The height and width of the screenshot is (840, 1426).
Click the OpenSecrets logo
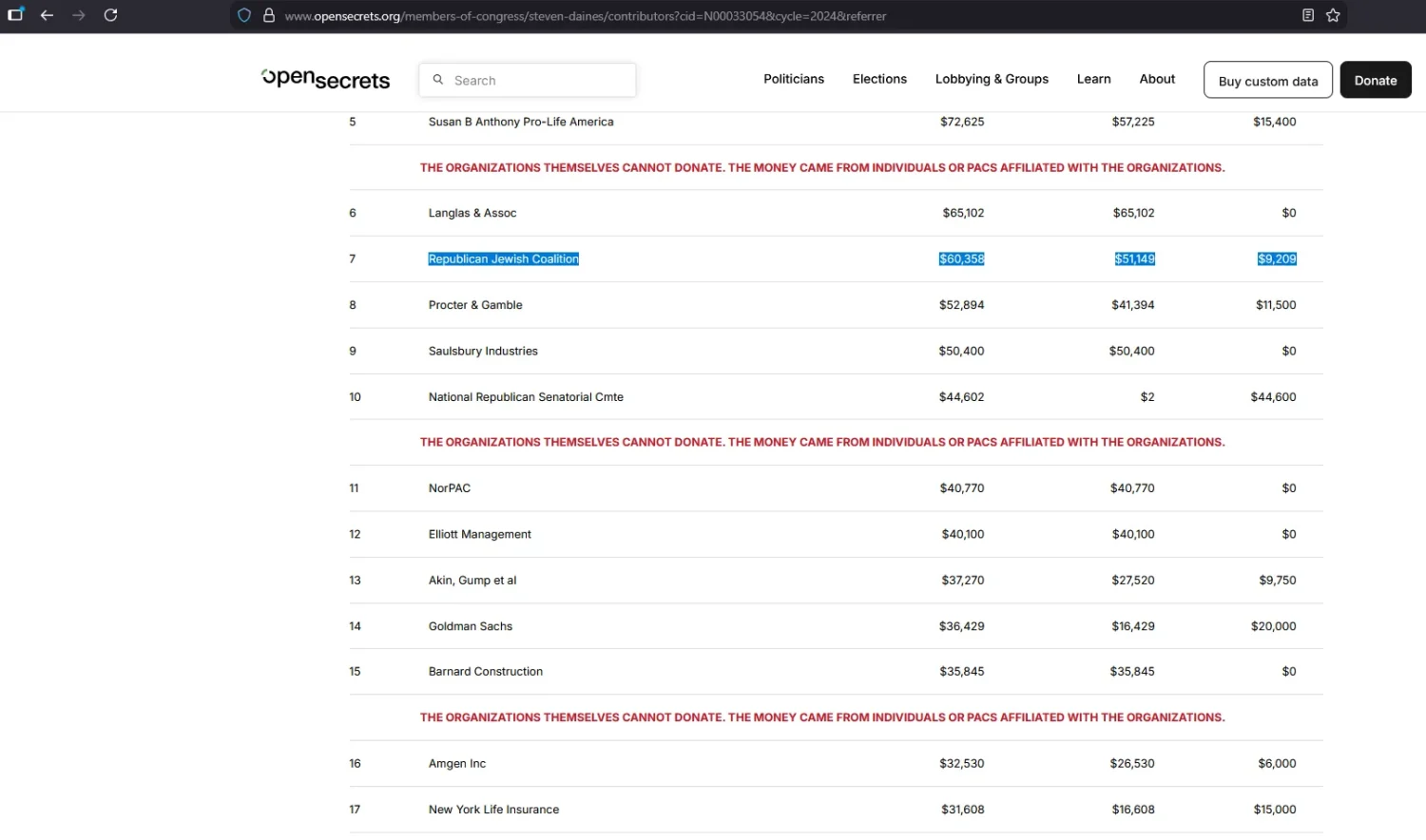pyautogui.click(x=325, y=79)
